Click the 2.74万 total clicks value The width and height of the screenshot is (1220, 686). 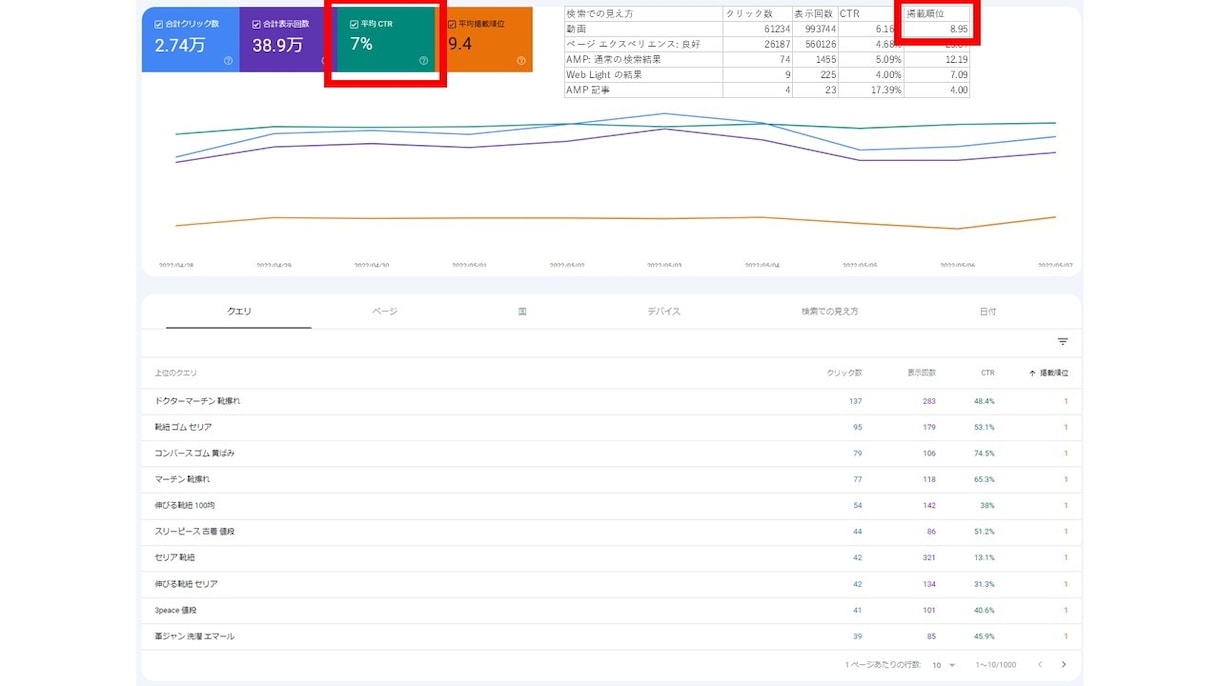tap(178, 45)
